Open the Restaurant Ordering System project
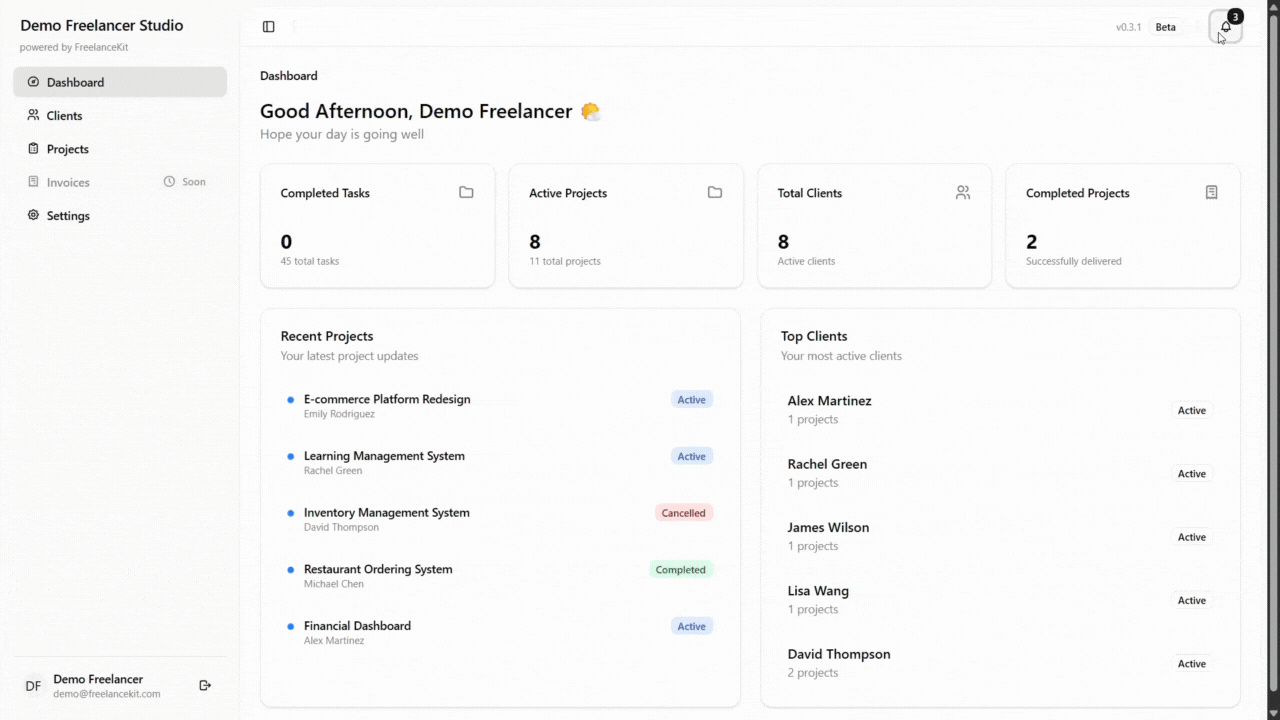 378,569
